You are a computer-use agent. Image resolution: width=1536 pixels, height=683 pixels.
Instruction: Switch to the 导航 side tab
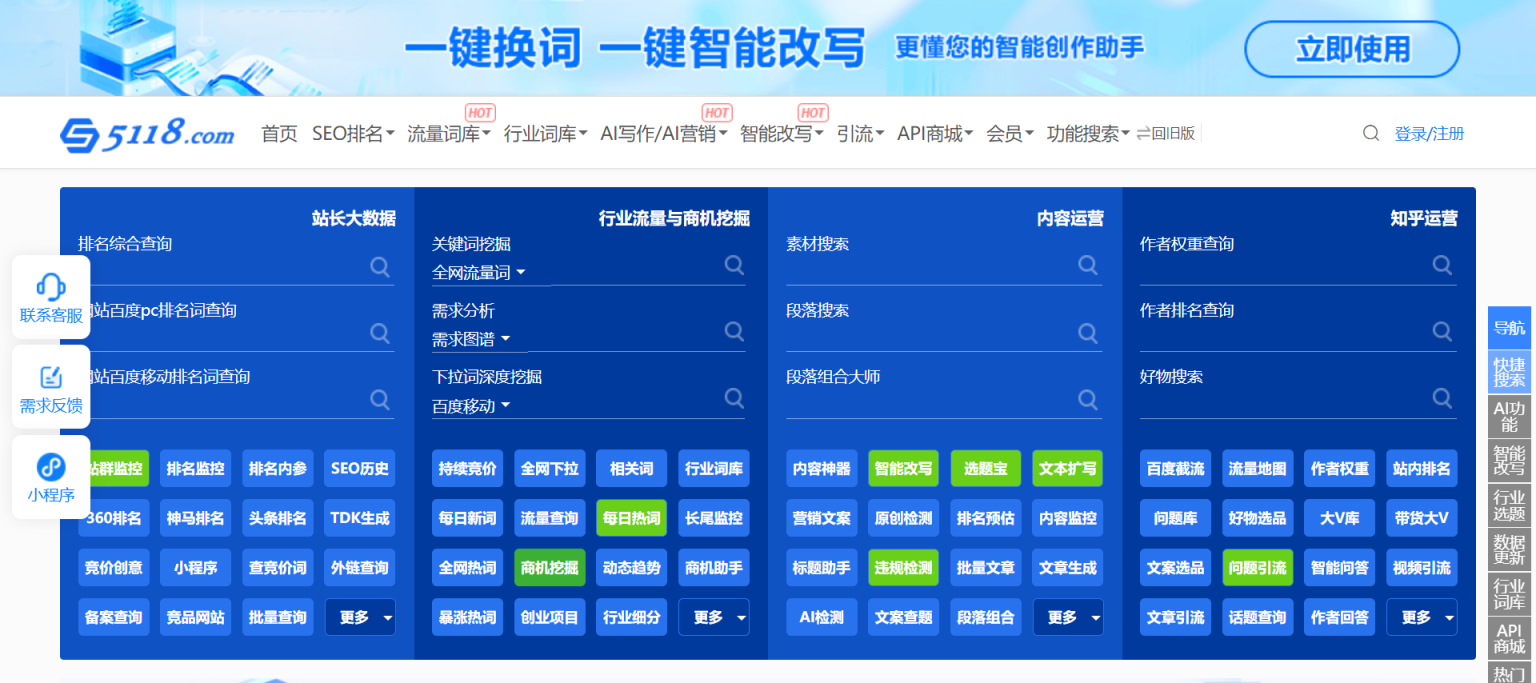1508,327
